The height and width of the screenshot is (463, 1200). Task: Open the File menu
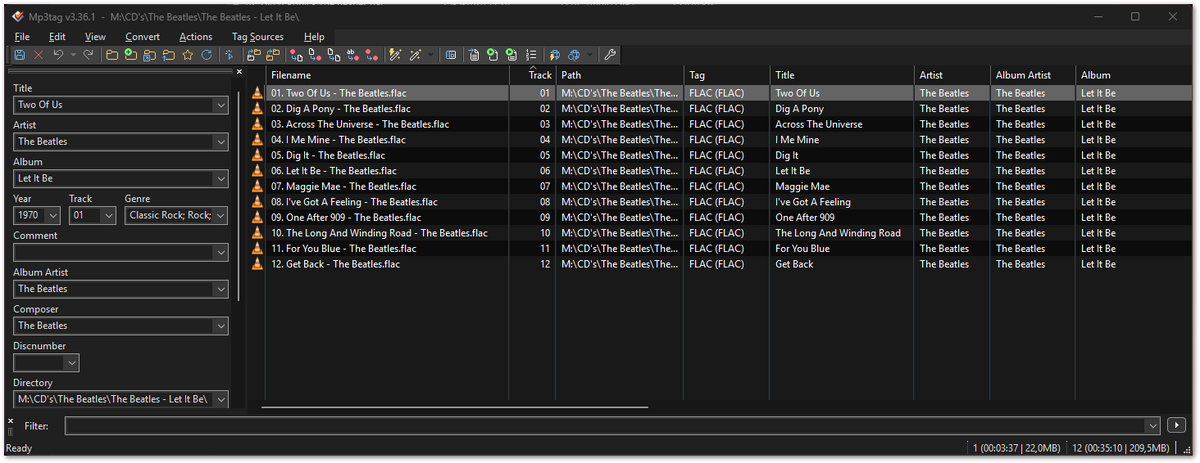coord(22,37)
